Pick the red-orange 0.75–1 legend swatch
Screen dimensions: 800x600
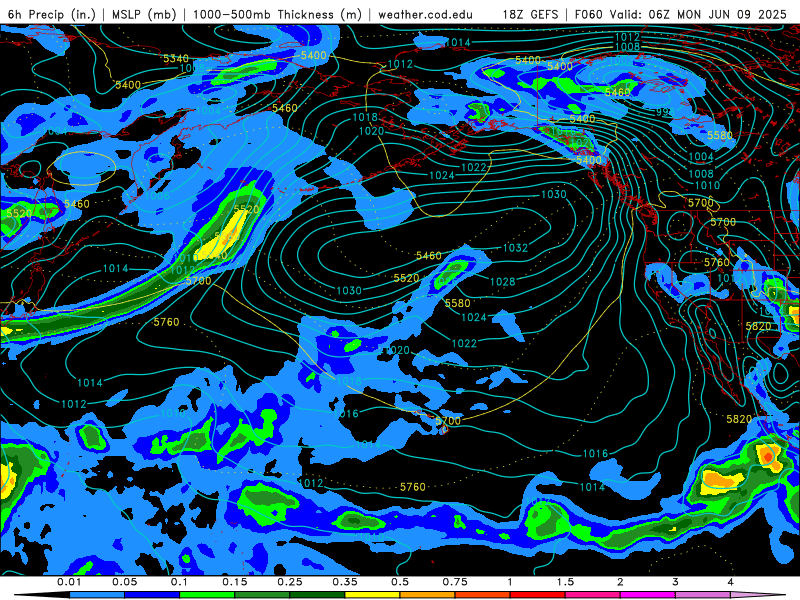(483, 595)
